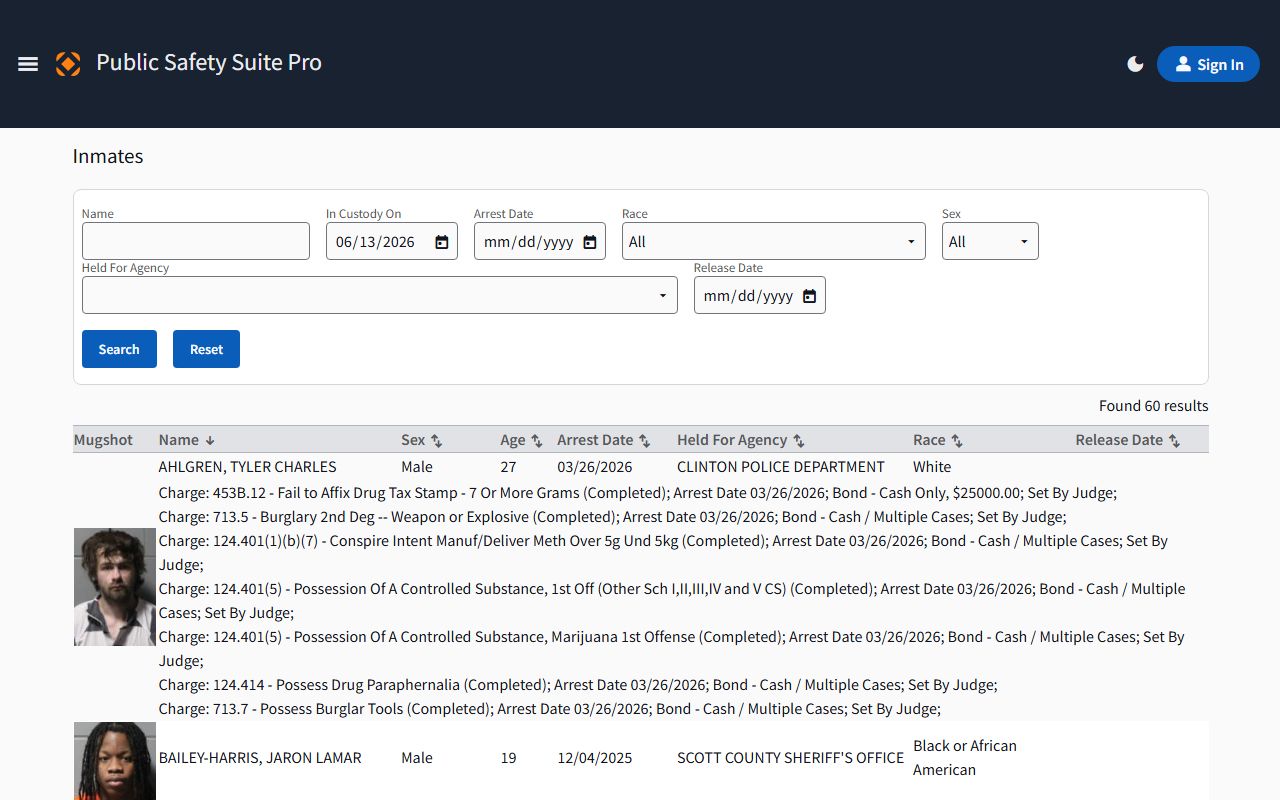Click CLINTON POLICE DEPARTMENT agency cell

[x=781, y=467]
